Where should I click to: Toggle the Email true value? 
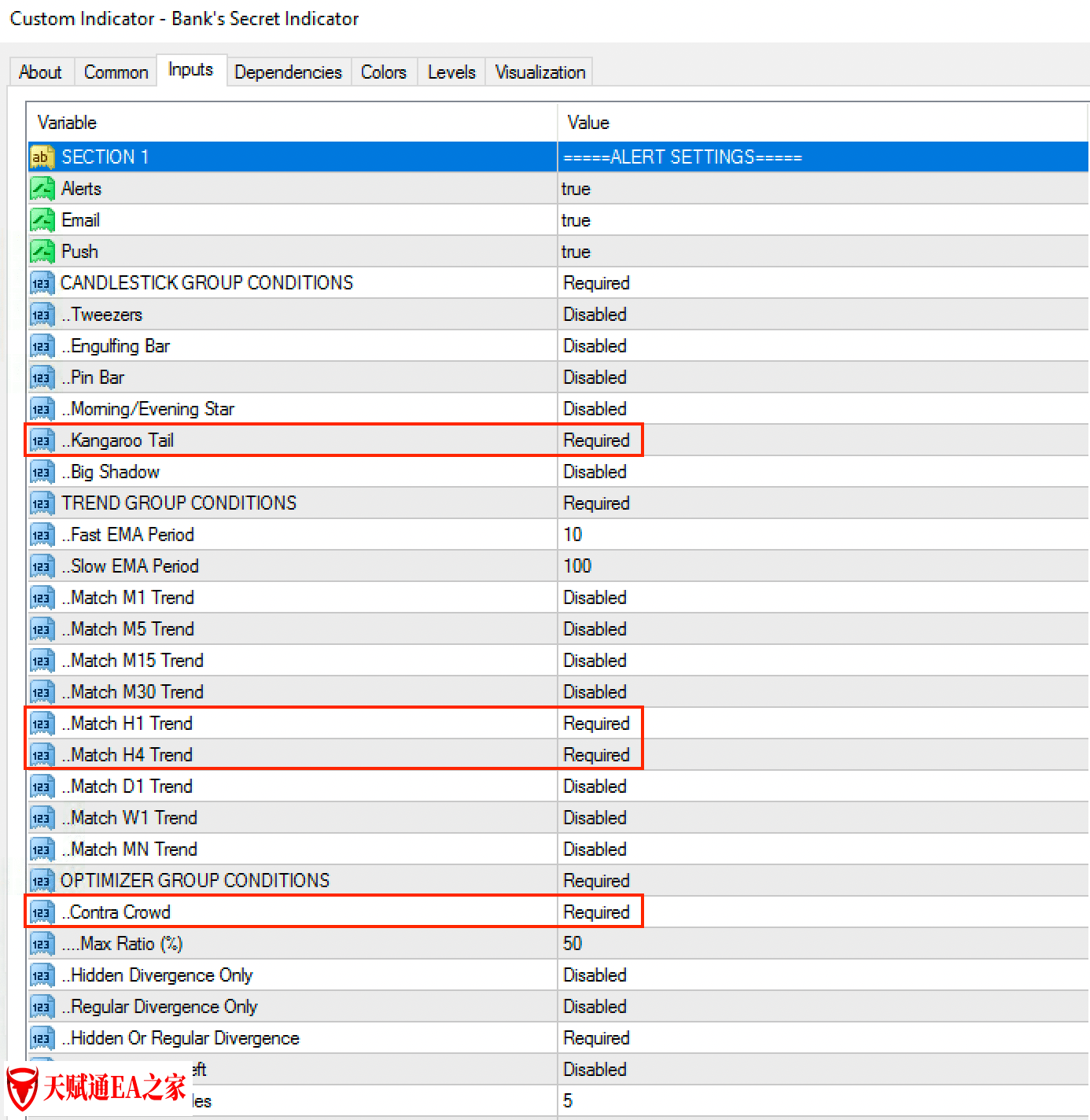coord(576,220)
